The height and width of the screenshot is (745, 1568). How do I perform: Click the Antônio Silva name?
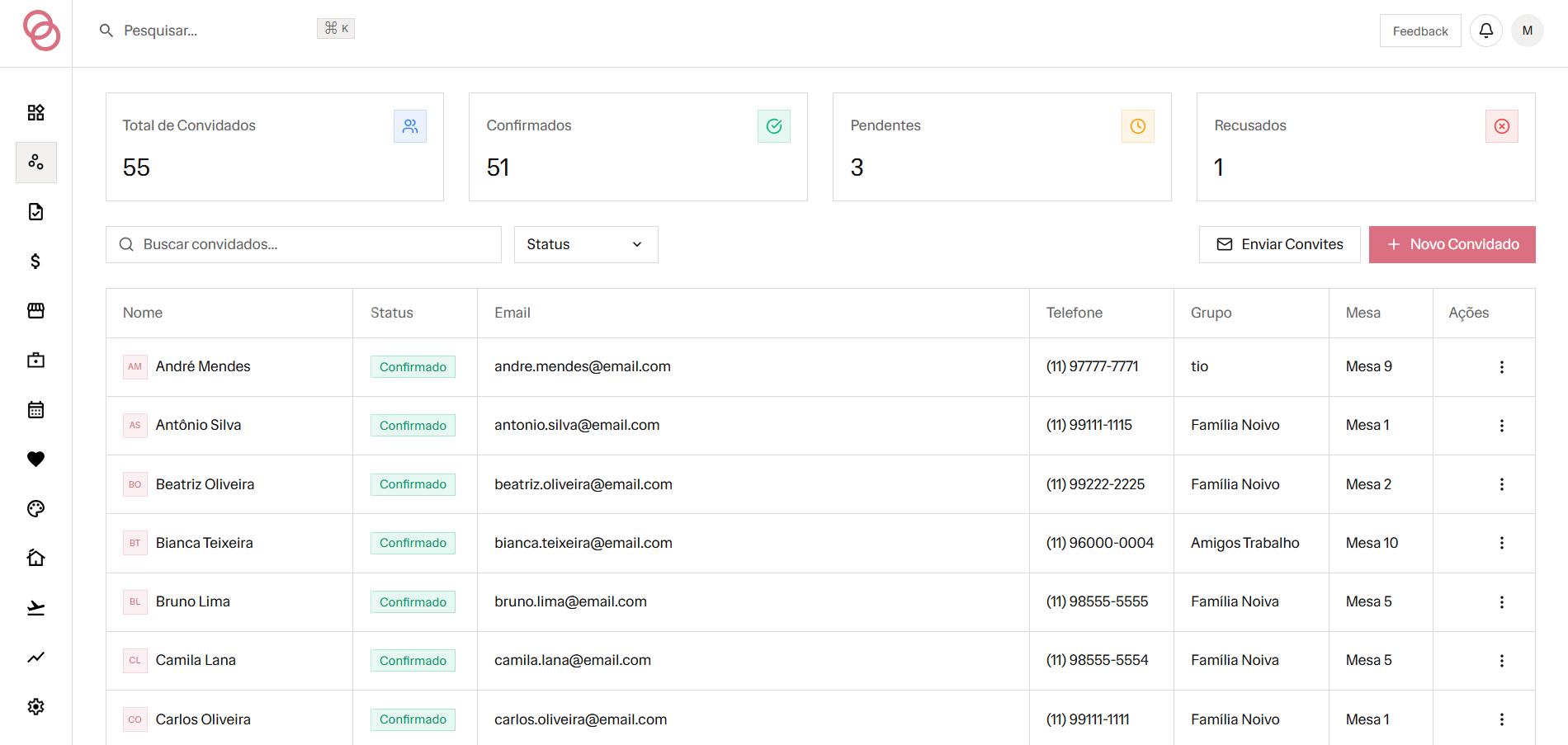pos(199,425)
